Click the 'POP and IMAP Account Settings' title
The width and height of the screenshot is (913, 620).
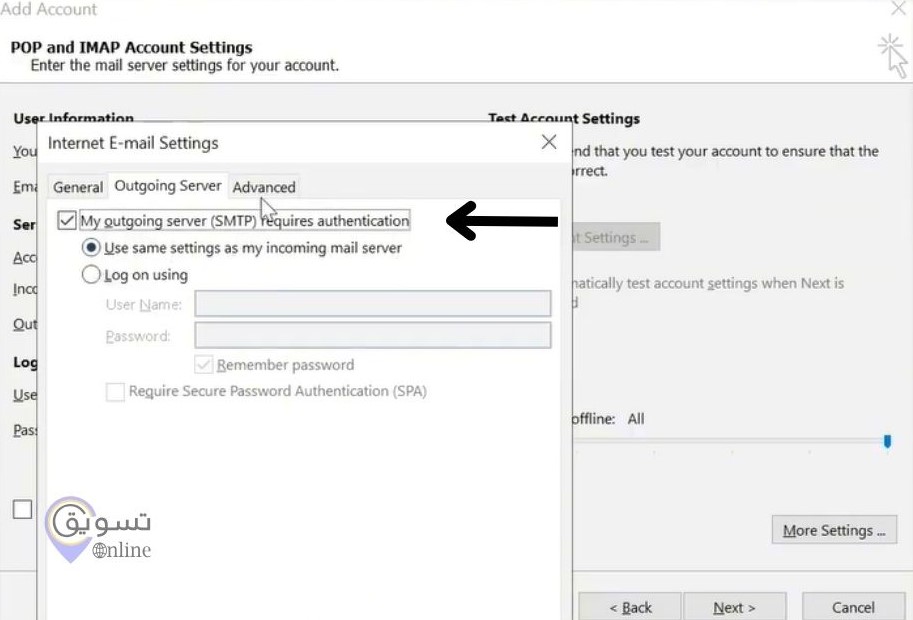tap(132, 47)
